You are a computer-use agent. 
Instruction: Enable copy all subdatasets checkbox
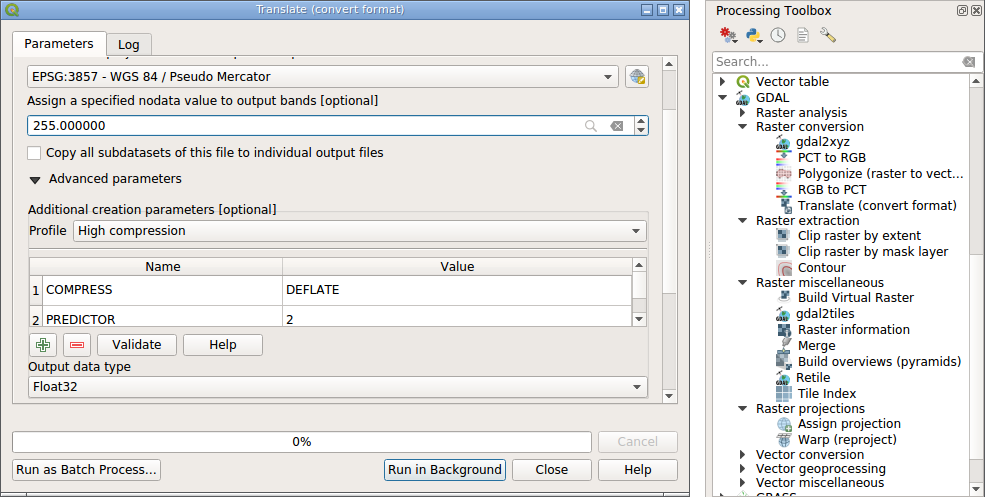pyautogui.click(x=35, y=153)
